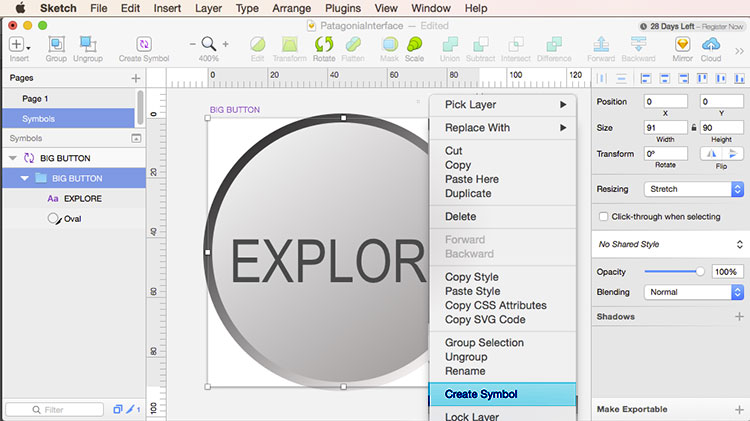Image resolution: width=750 pixels, height=421 pixels.
Task: Click the magnifier zoom icon
Action: 209,44
